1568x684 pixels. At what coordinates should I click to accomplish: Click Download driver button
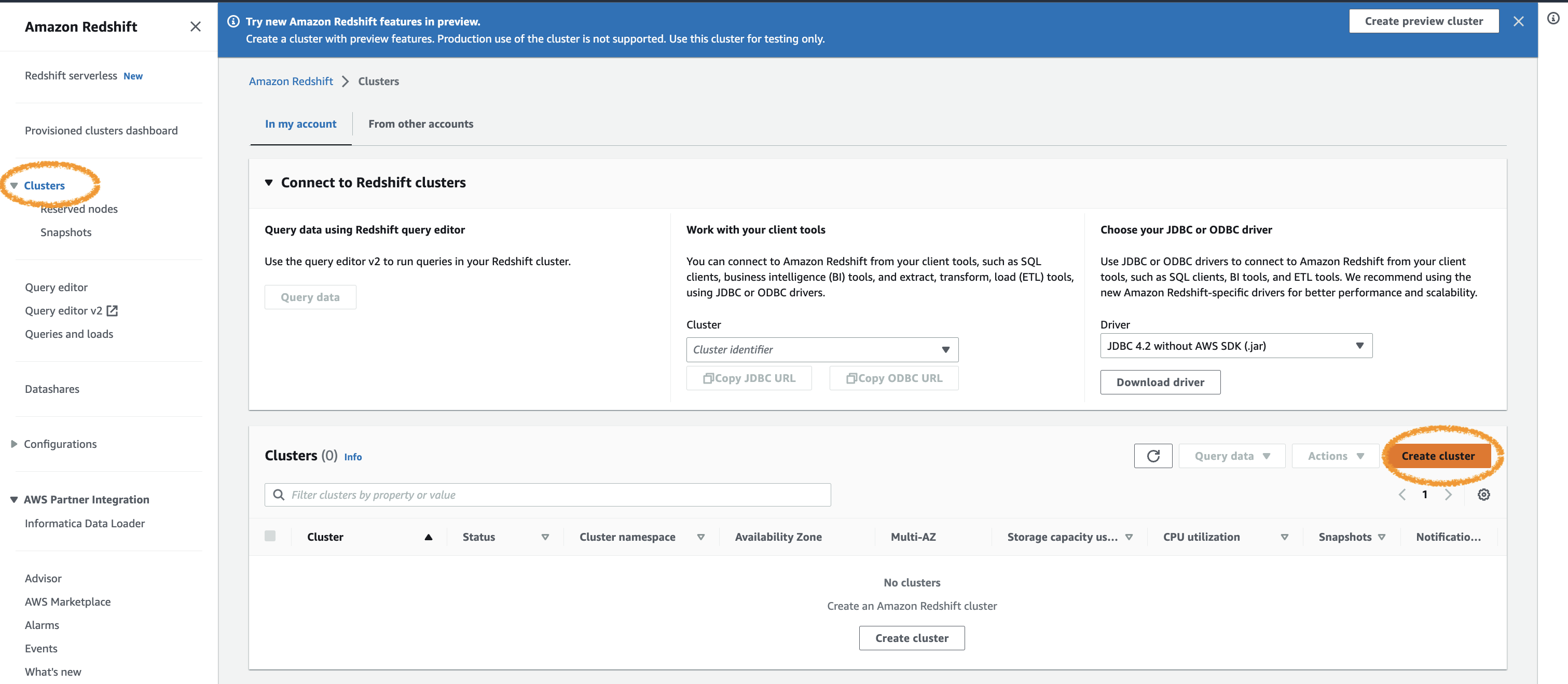click(x=1160, y=382)
